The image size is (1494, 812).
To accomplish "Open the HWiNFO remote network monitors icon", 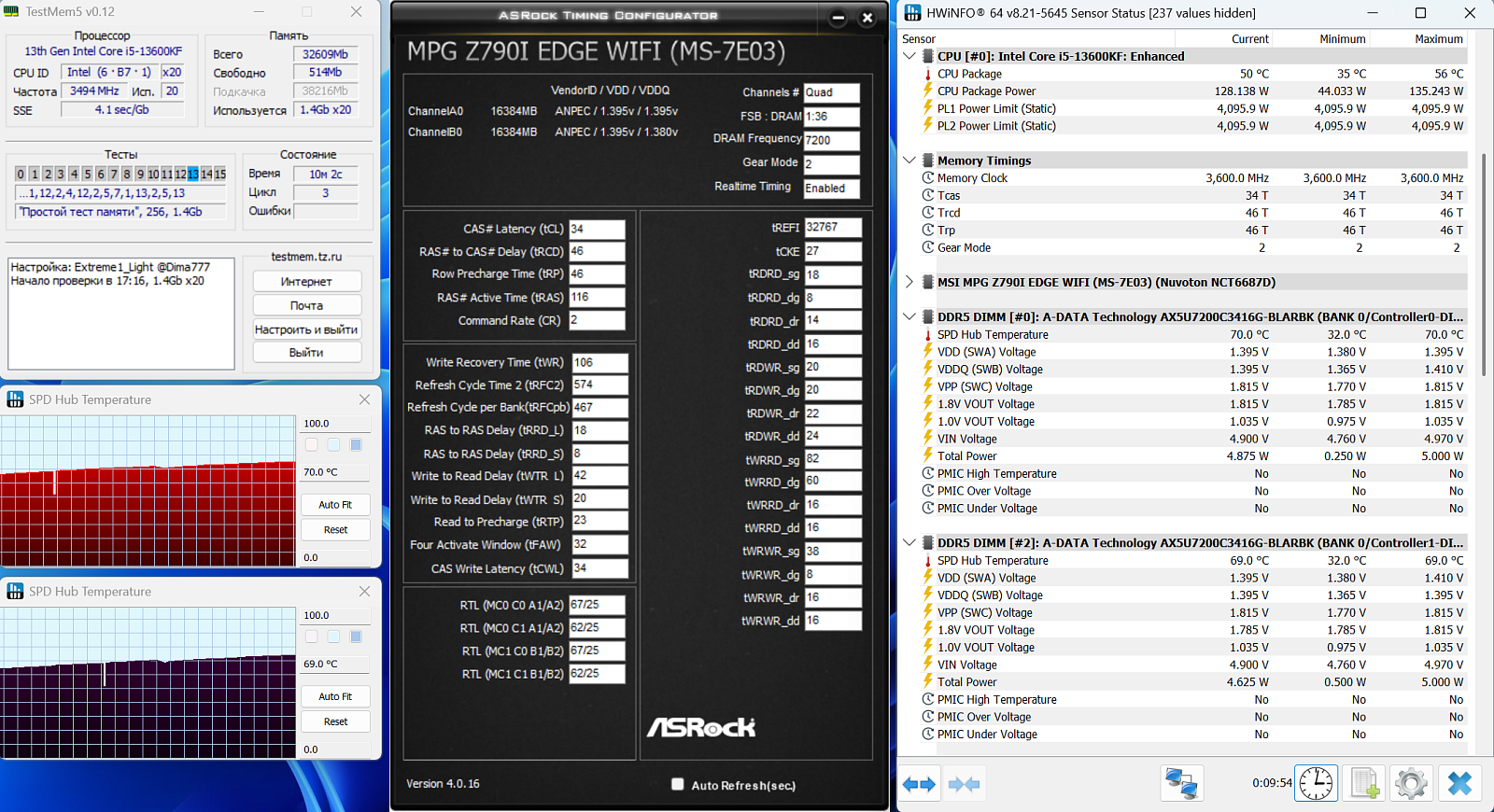I will coord(1181,784).
